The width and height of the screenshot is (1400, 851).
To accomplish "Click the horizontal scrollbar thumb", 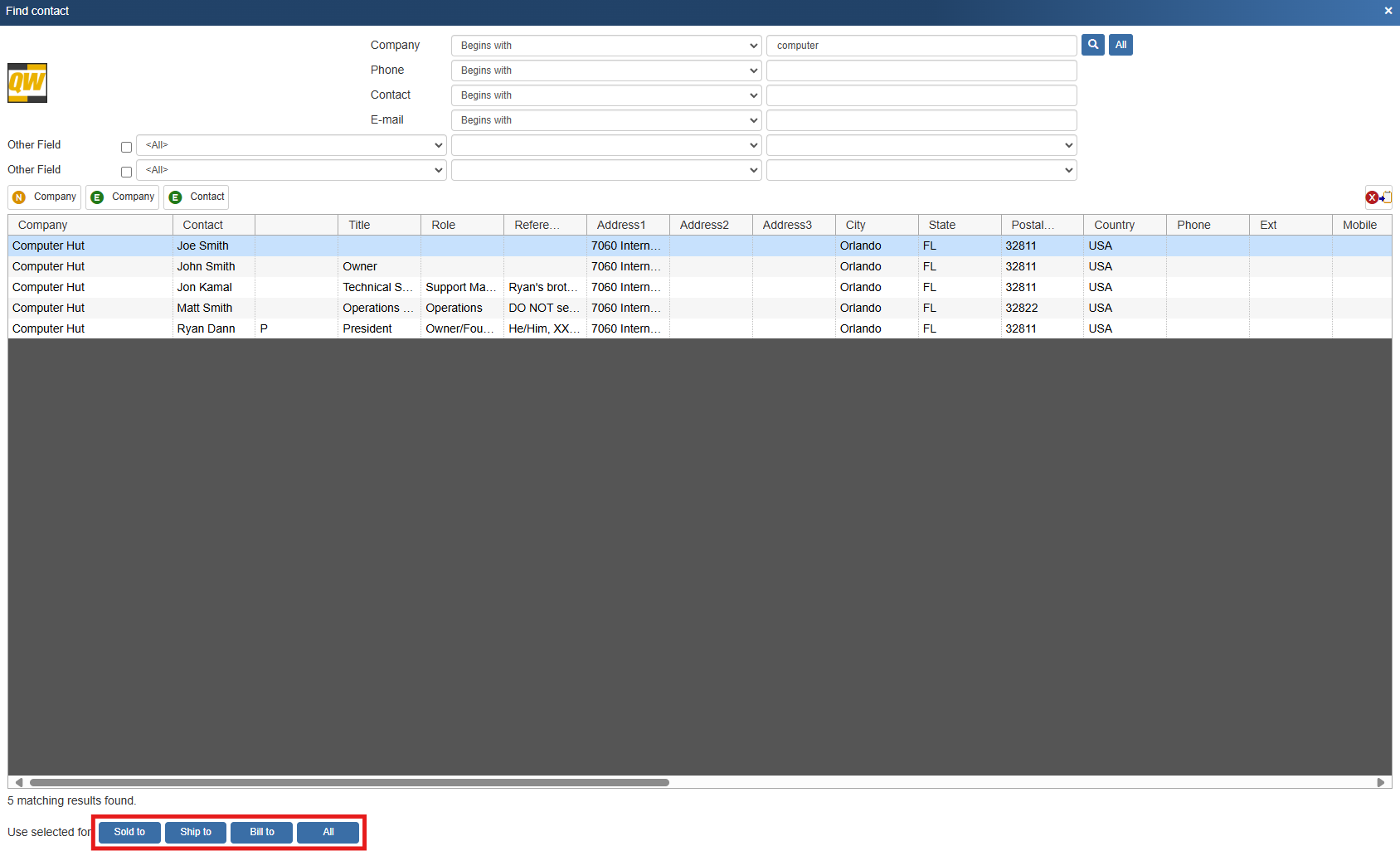I will (348, 782).
